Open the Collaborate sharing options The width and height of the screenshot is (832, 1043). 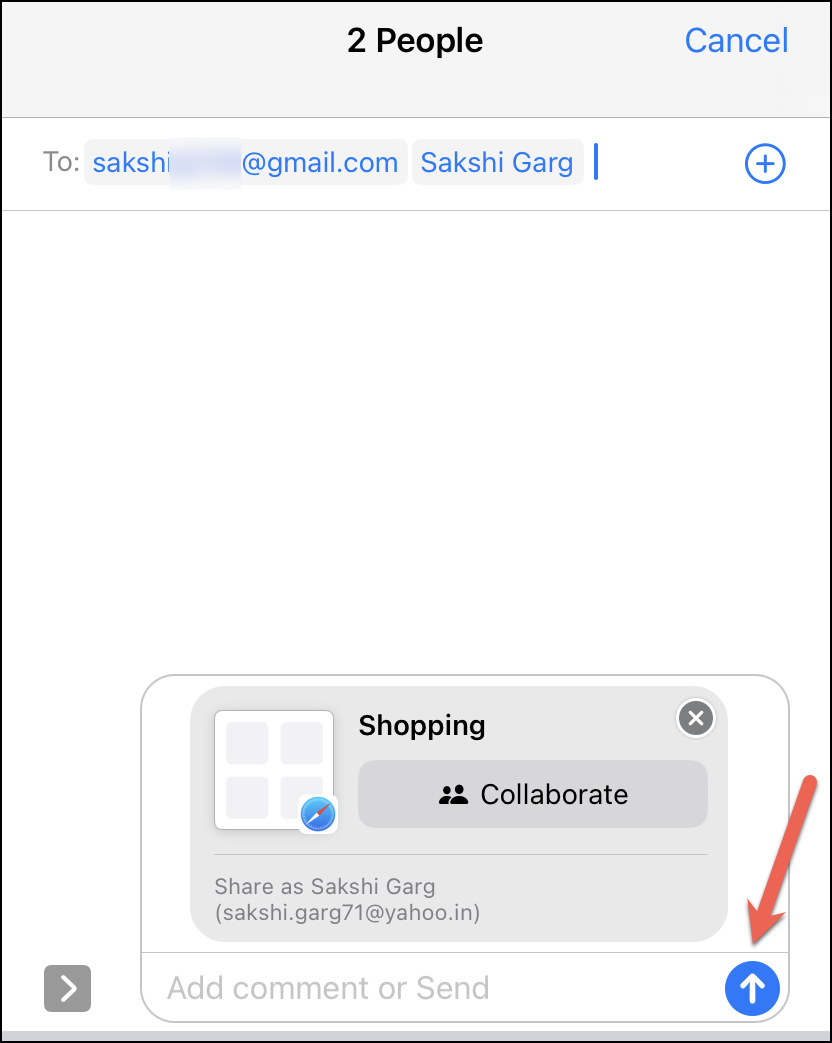point(533,794)
